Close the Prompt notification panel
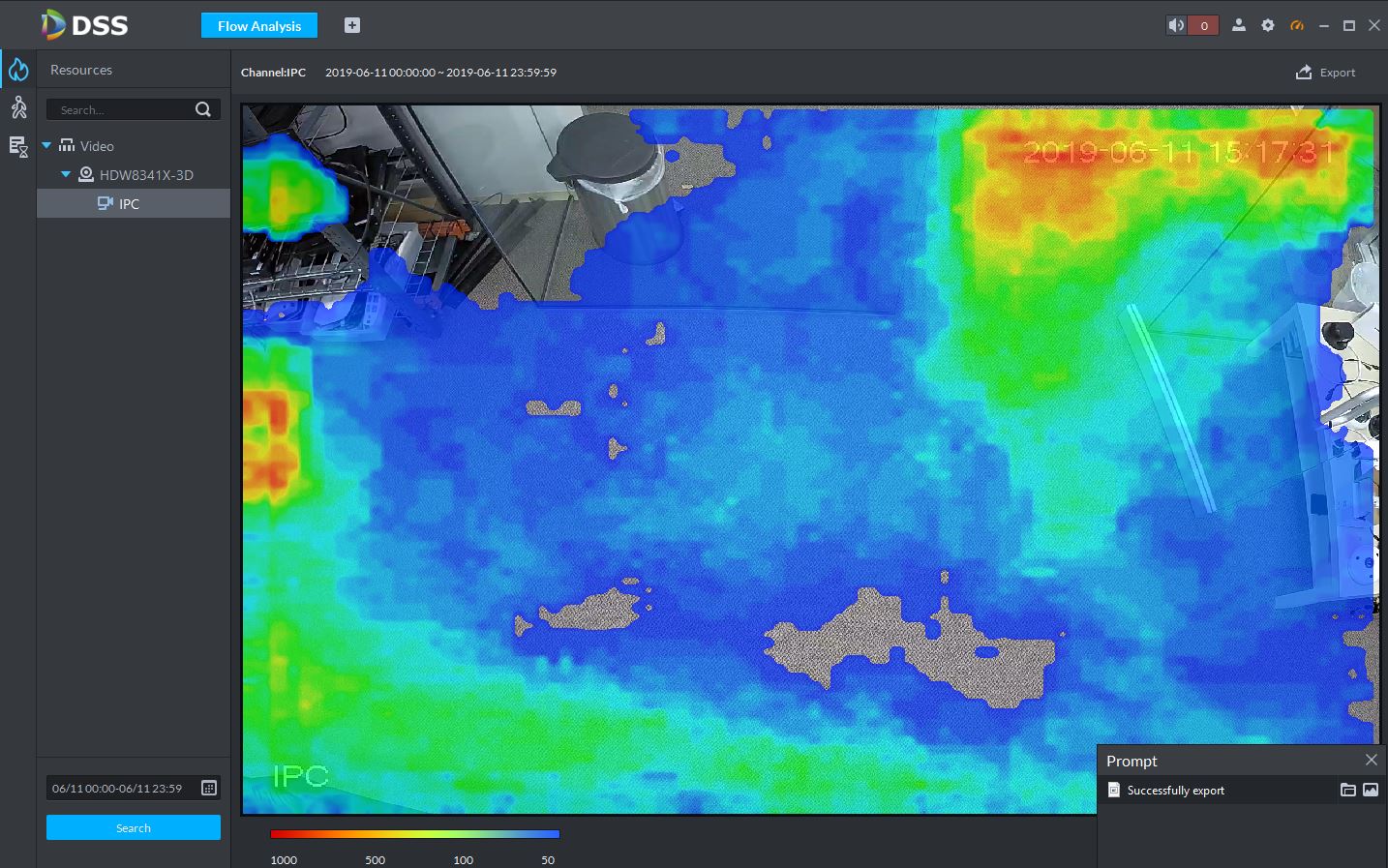 tap(1371, 760)
